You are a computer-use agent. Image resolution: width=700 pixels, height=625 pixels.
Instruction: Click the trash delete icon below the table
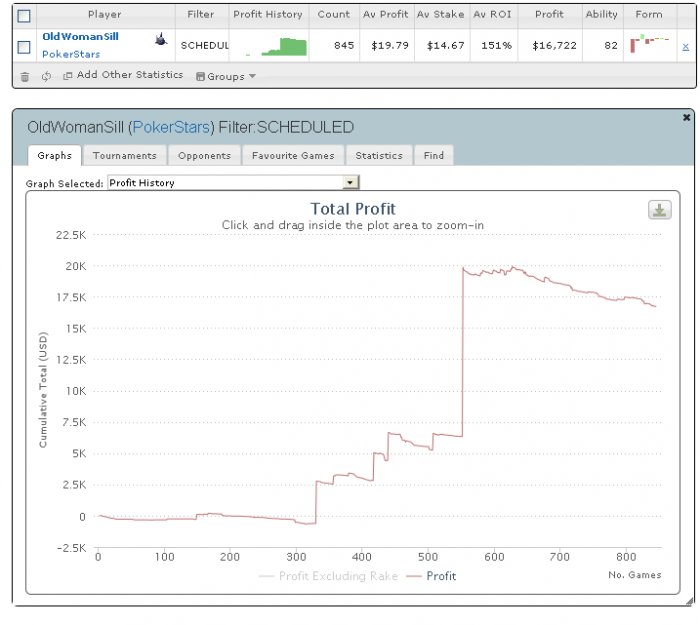click(25, 77)
